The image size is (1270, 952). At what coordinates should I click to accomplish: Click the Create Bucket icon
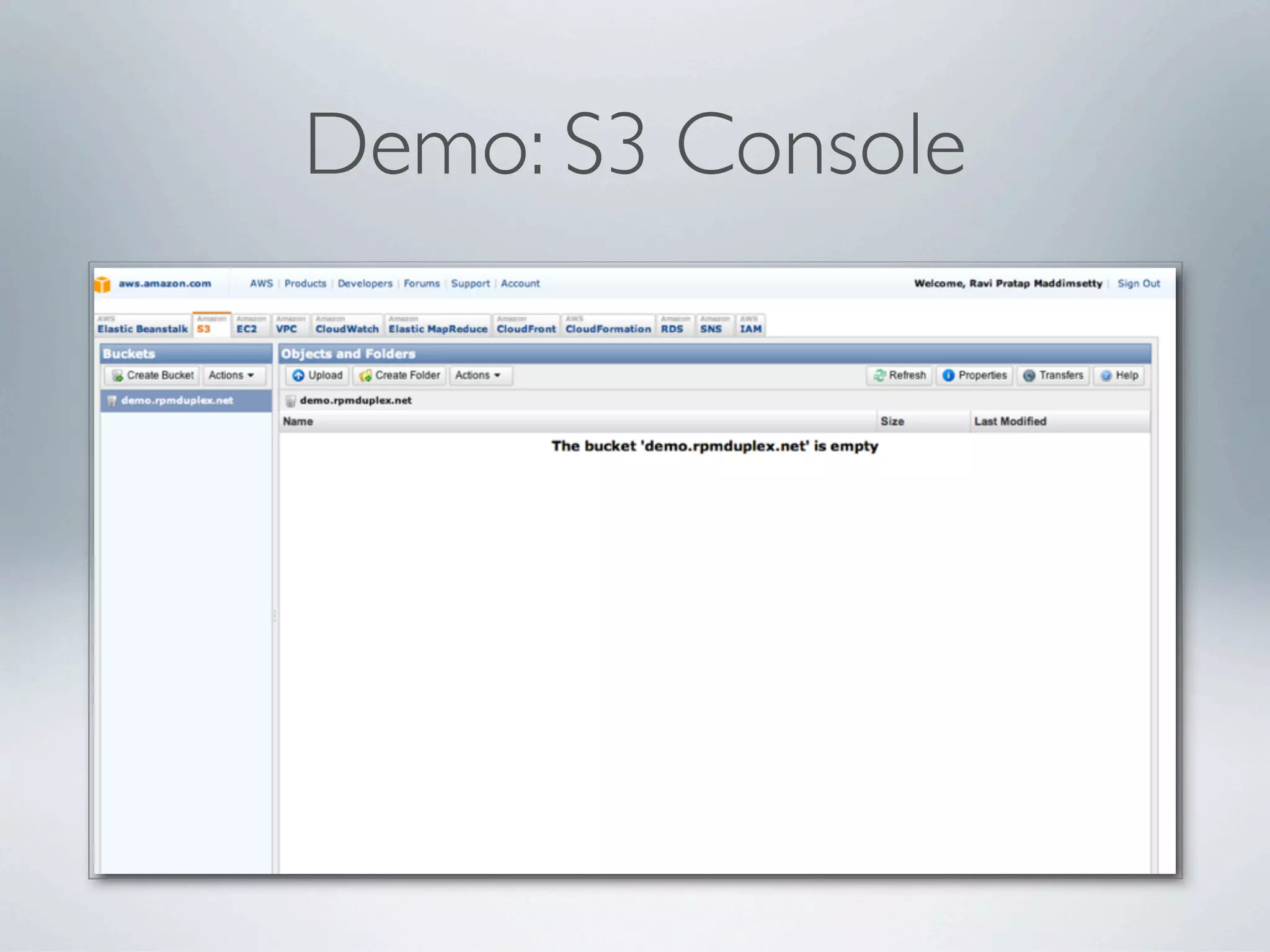[x=117, y=376]
